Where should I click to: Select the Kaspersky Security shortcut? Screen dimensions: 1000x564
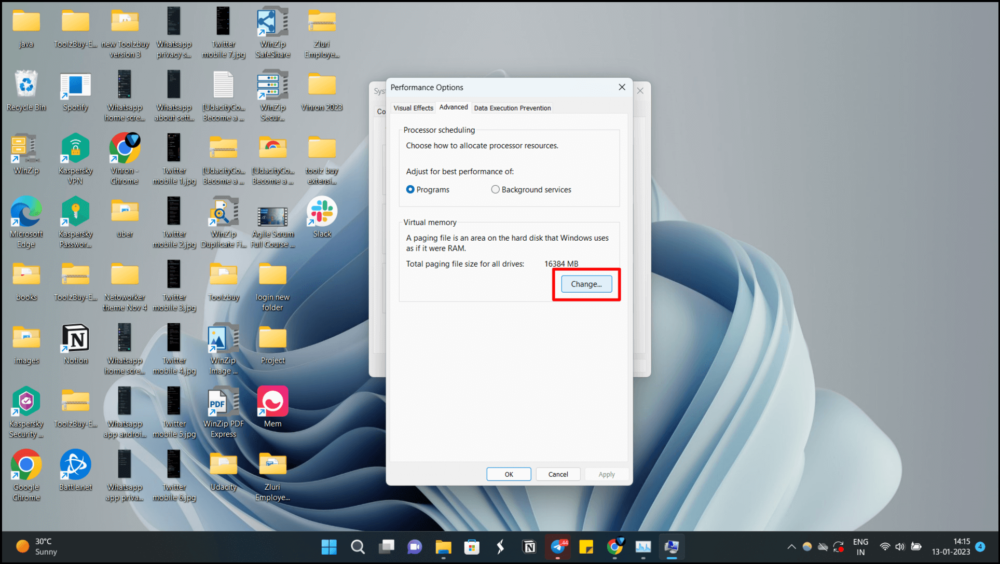(26, 412)
